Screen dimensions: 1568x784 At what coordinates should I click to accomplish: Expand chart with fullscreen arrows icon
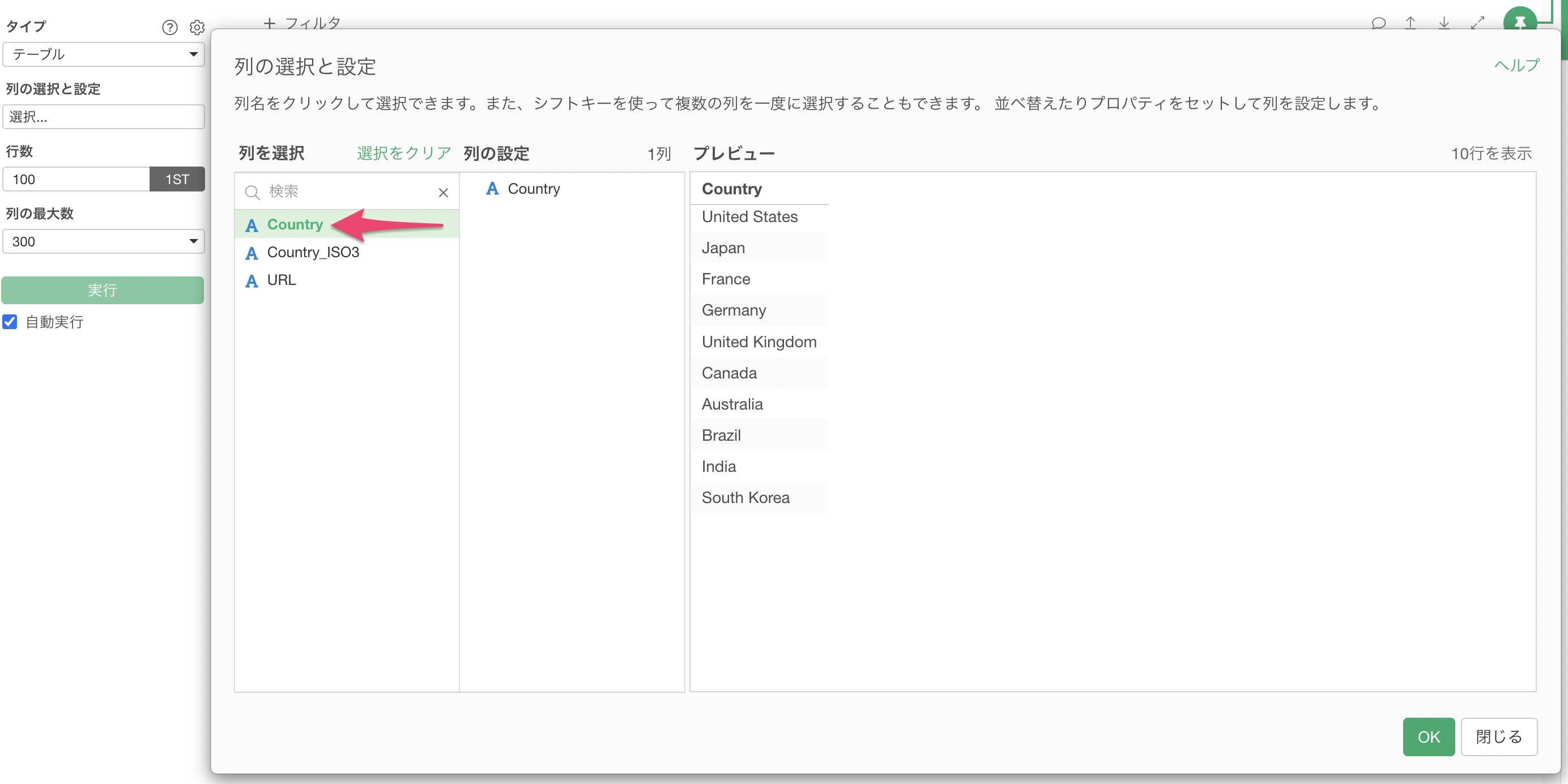[1478, 23]
